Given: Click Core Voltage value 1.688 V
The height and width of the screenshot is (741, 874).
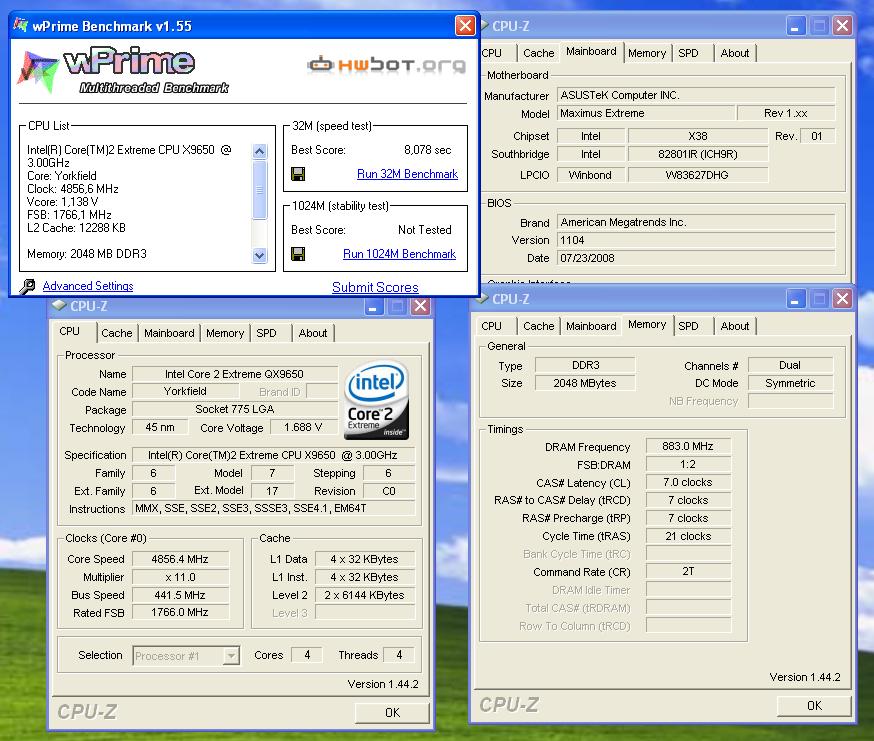Looking at the screenshot, I should [x=303, y=427].
